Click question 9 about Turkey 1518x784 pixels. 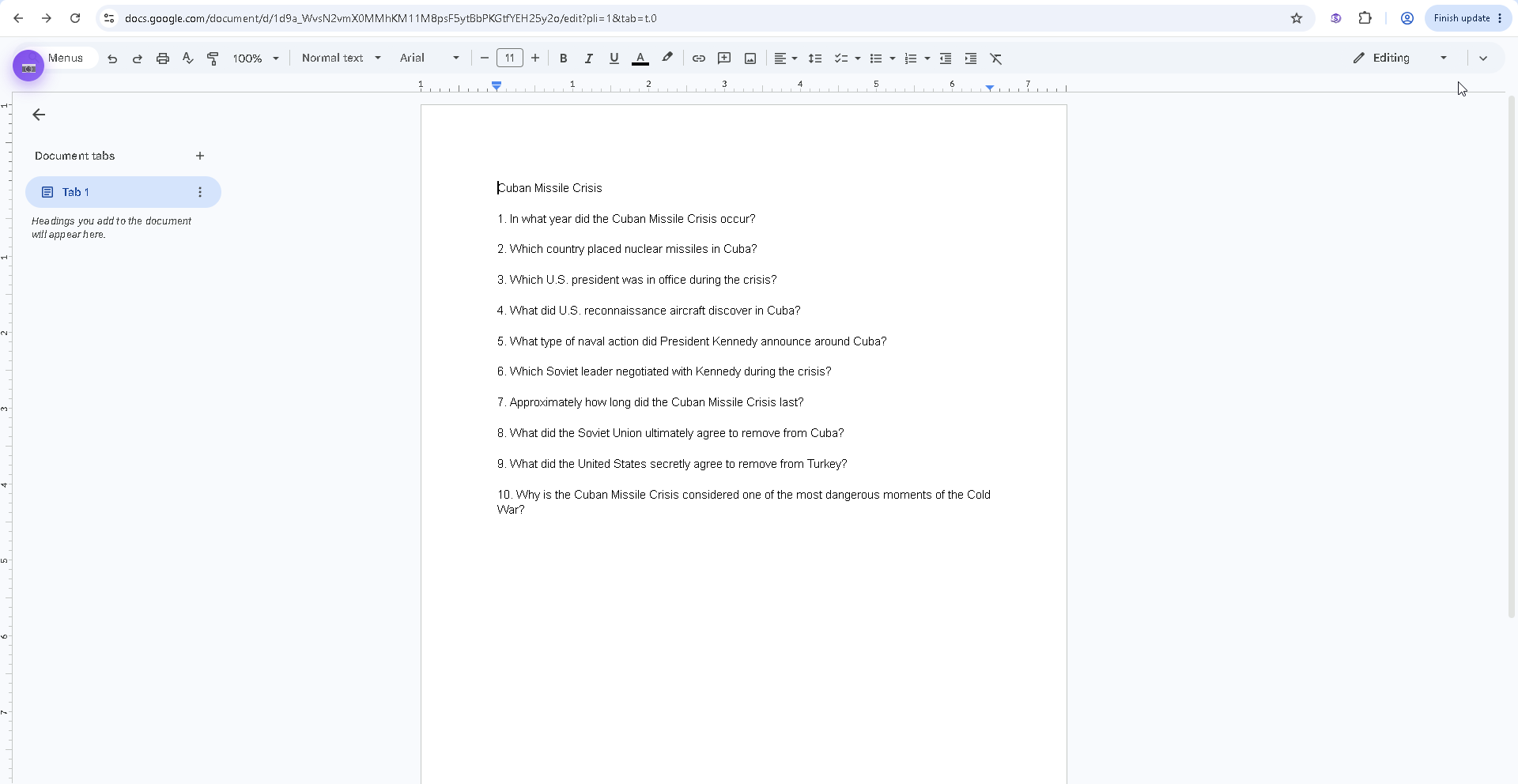pyautogui.click(x=672, y=464)
